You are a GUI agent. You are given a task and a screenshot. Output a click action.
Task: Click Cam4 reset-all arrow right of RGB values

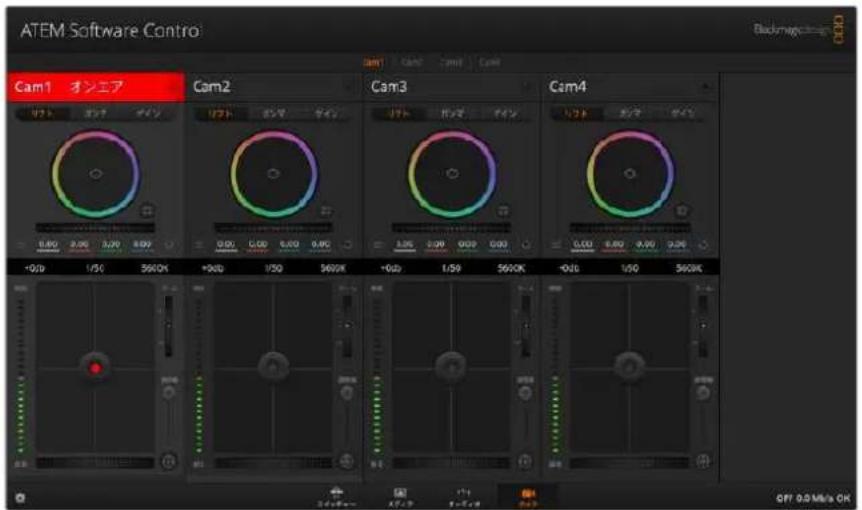click(x=703, y=245)
